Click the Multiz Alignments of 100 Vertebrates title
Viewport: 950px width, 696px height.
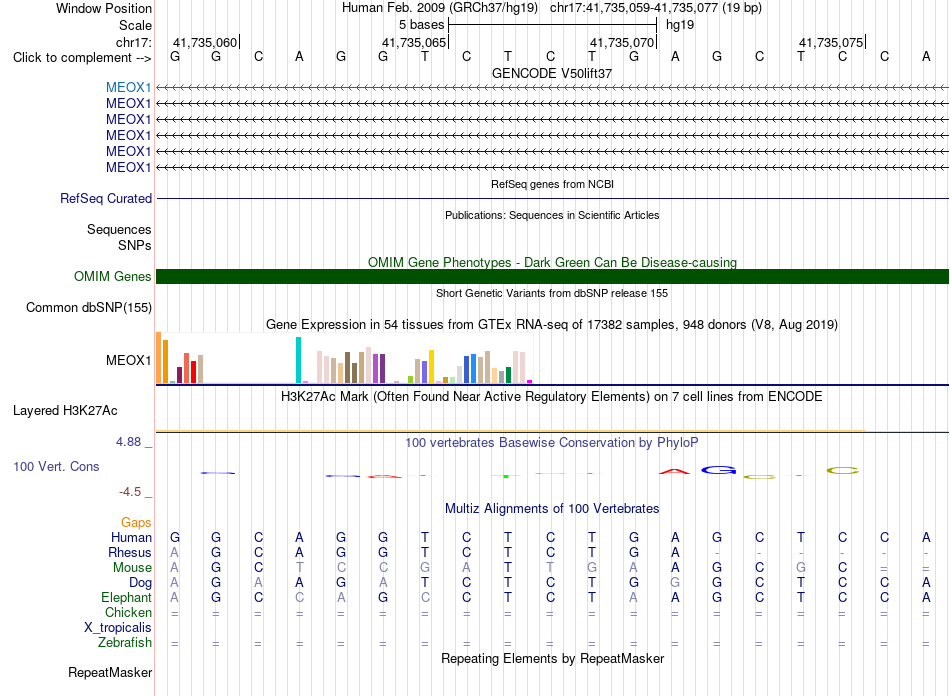552,508
